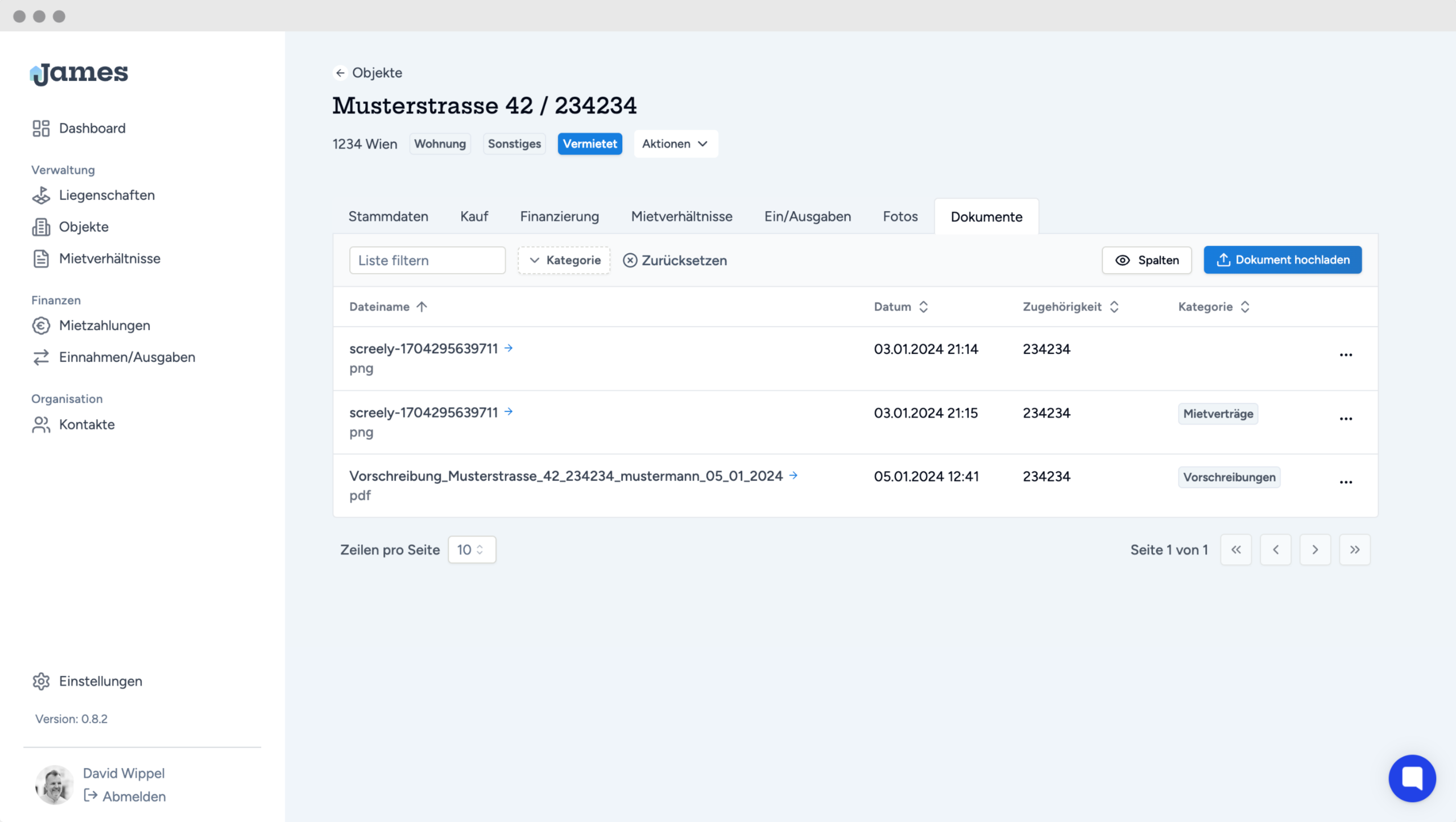Switch to the Mietverhältnisse tab

(x=681, y=217)
